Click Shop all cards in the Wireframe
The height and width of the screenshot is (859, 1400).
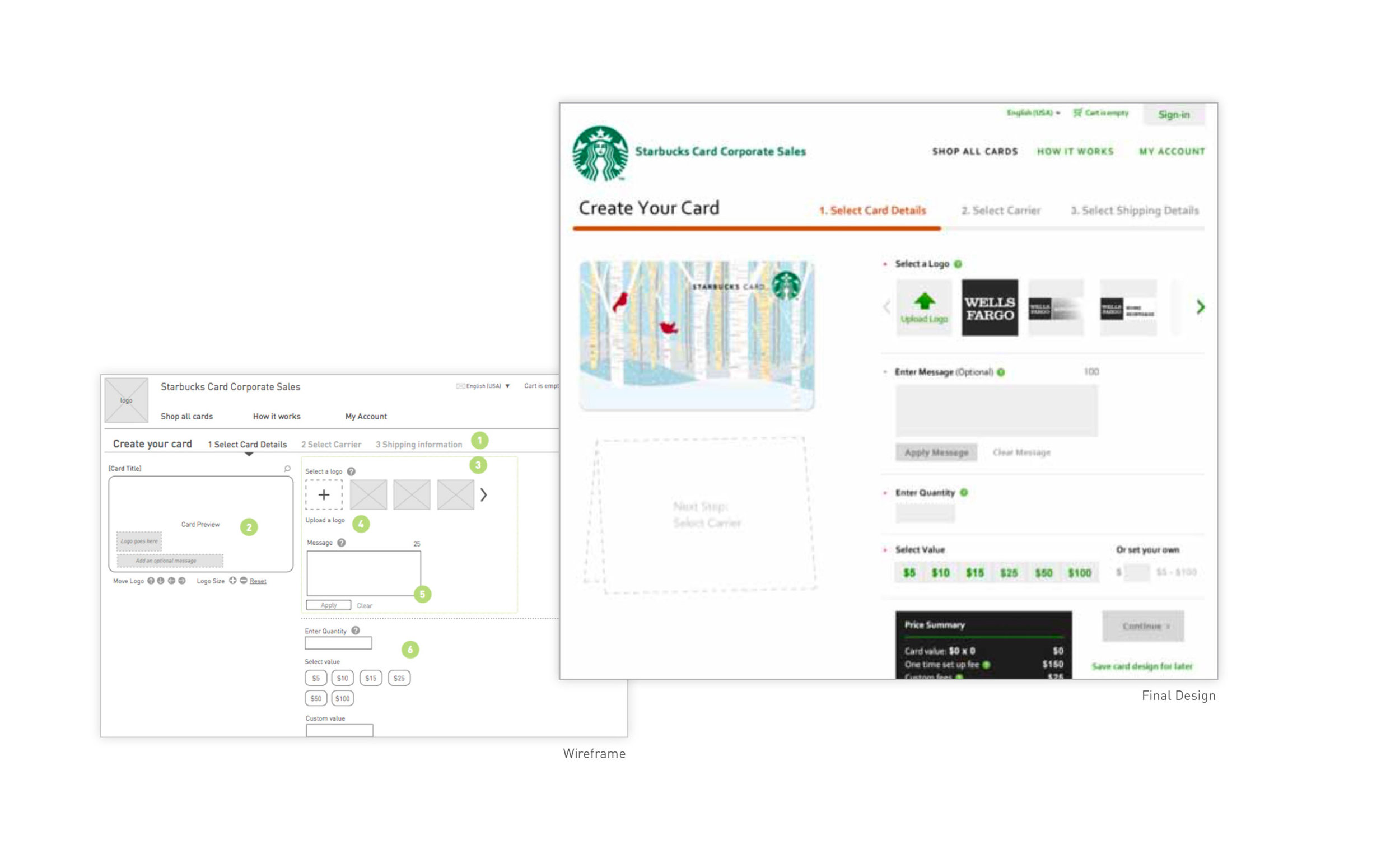(x=187, y=417)
